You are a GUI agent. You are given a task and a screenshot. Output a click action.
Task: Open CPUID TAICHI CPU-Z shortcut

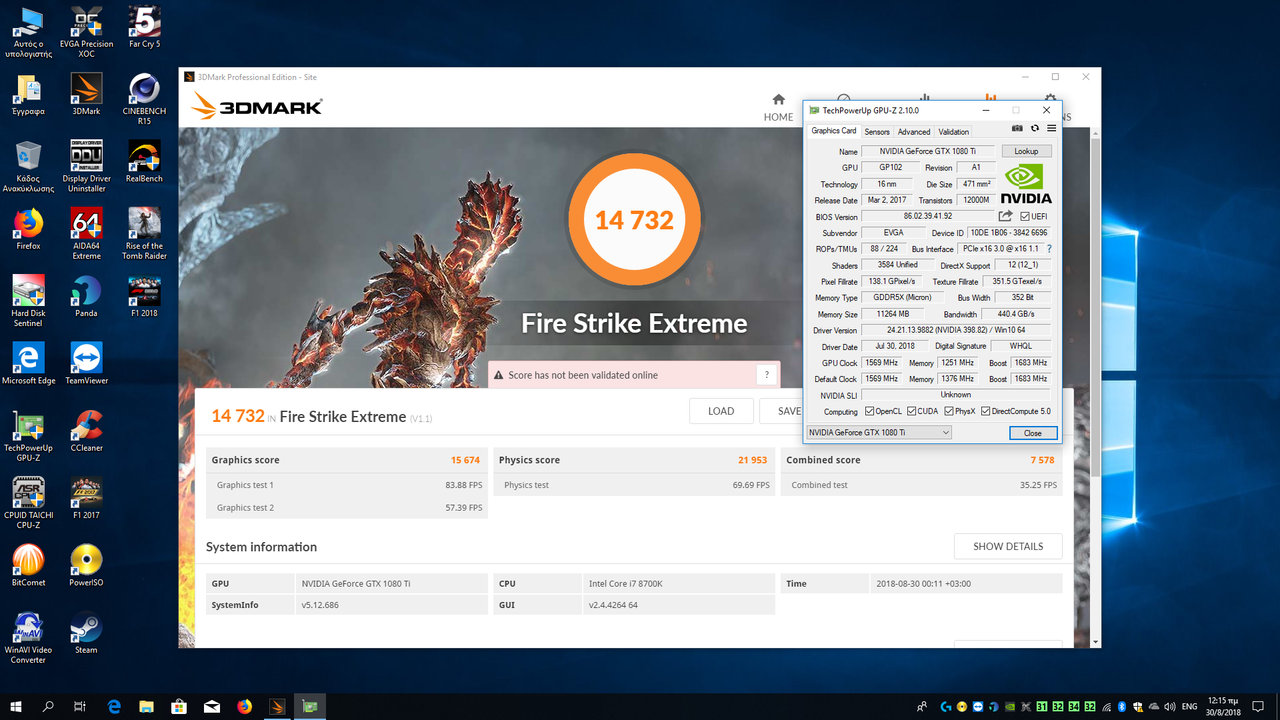[x=28, y=503]
